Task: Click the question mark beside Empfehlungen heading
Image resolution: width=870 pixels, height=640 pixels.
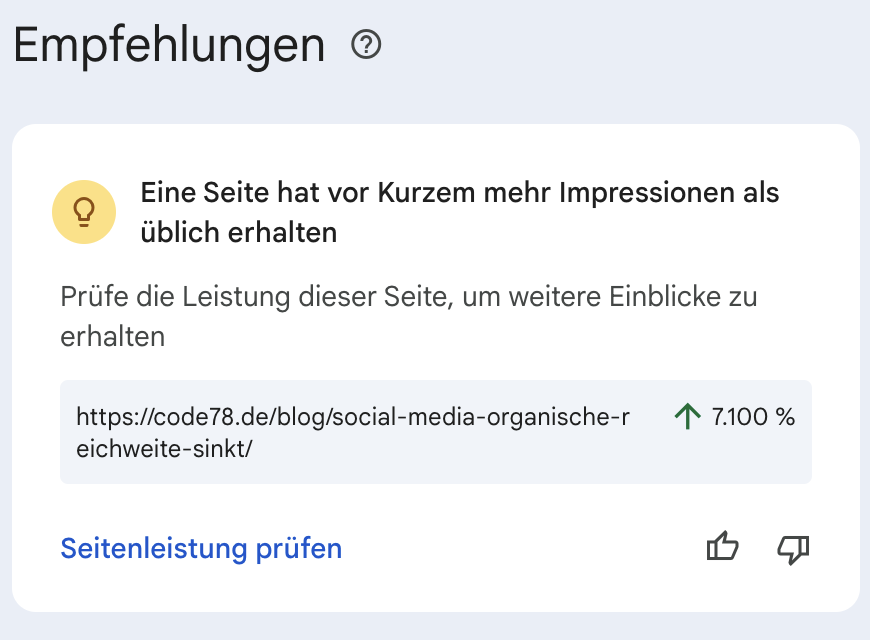Action: [x=368, y=44]
